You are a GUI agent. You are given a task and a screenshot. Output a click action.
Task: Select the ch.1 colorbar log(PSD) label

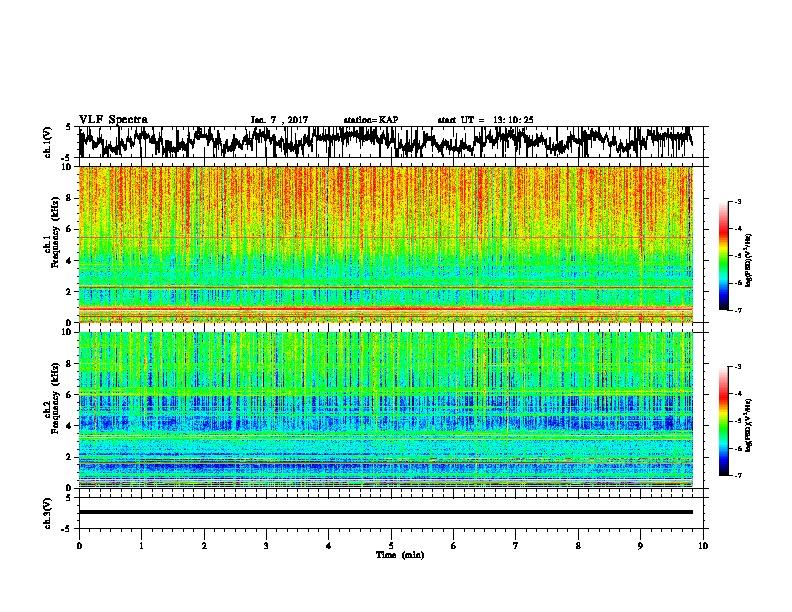coord(748,261)
